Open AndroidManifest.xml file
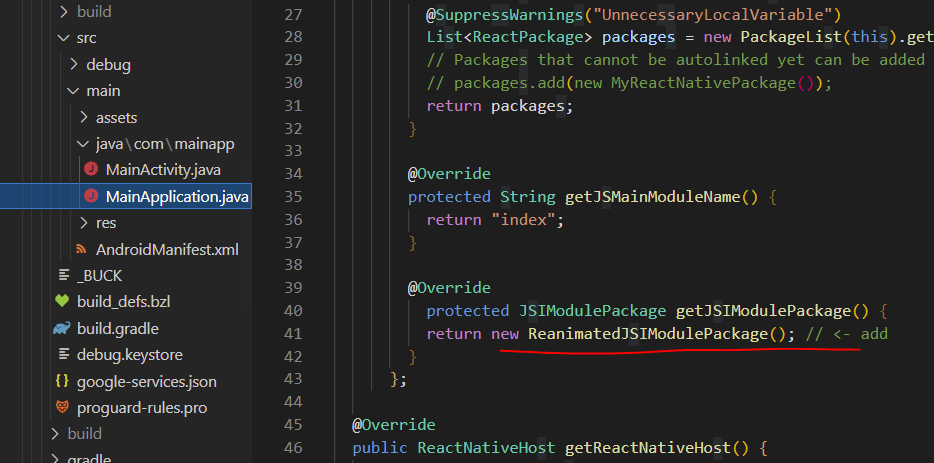The height and width of the screenshot is (463, 934). click(x=167, y=250)
